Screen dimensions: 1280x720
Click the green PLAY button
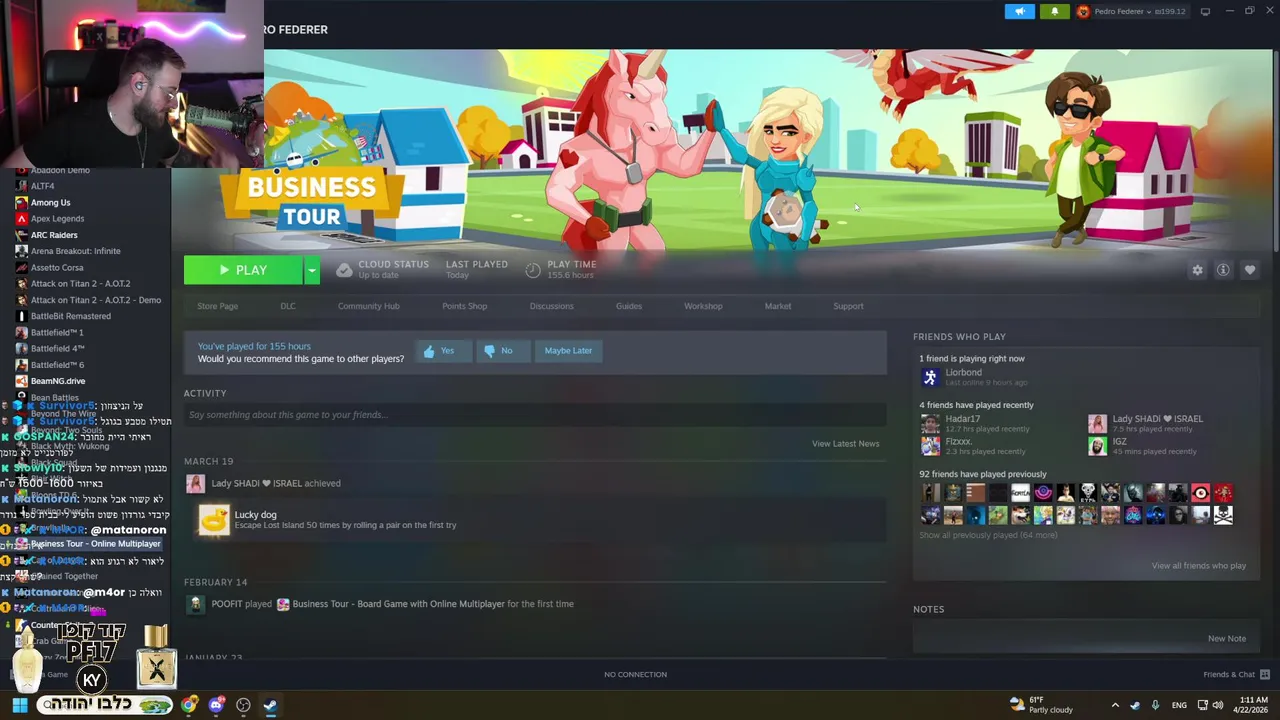(243, 270)
